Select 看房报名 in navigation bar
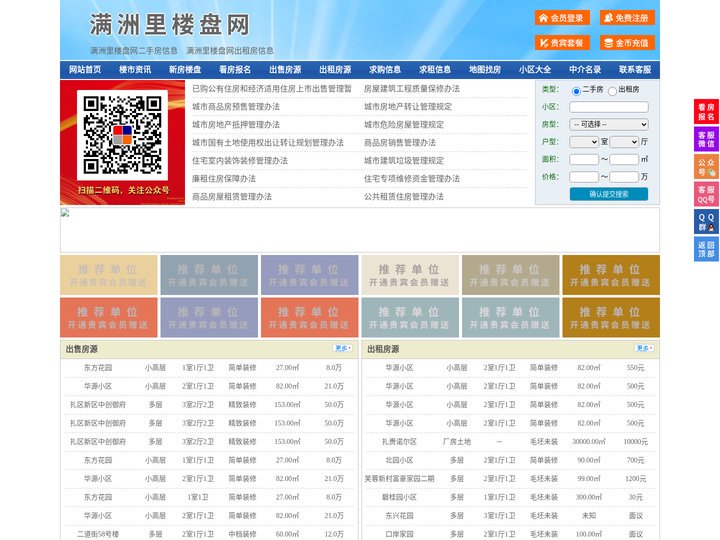Screen dimensions: 720x540 [235, 70]
